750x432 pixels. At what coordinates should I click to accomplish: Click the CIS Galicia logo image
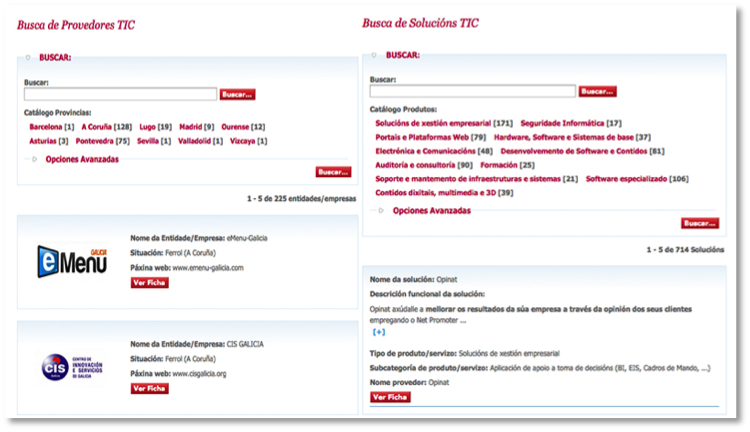coord(72,366)
